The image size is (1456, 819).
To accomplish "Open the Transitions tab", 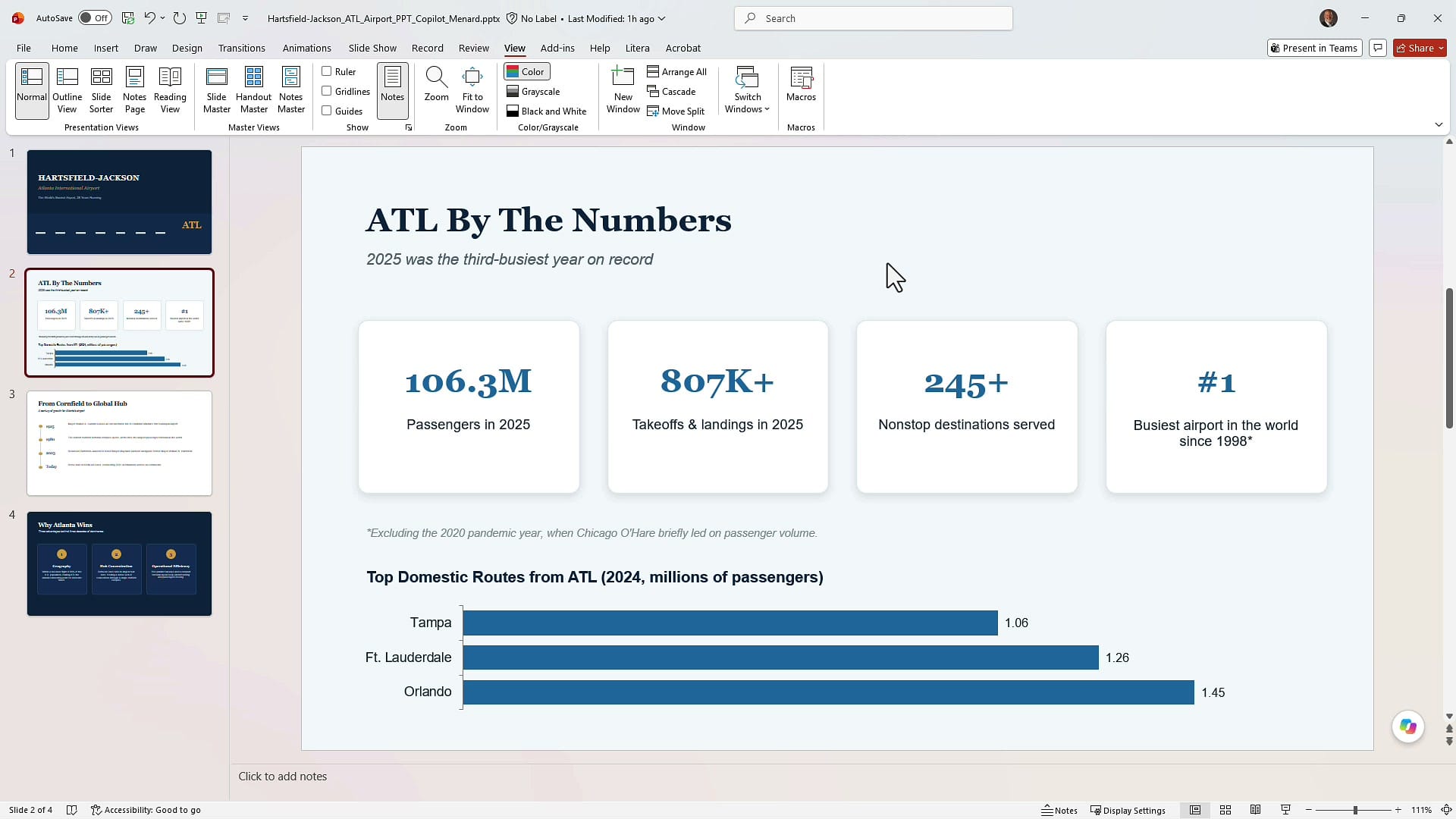I will tap(241, 48).
